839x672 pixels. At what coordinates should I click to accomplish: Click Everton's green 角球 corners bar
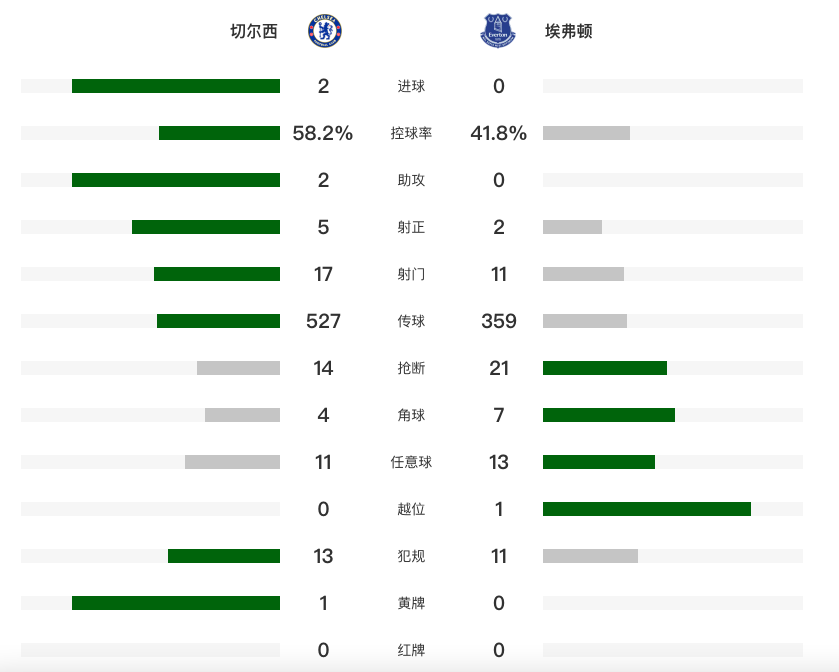coord(609,415)
